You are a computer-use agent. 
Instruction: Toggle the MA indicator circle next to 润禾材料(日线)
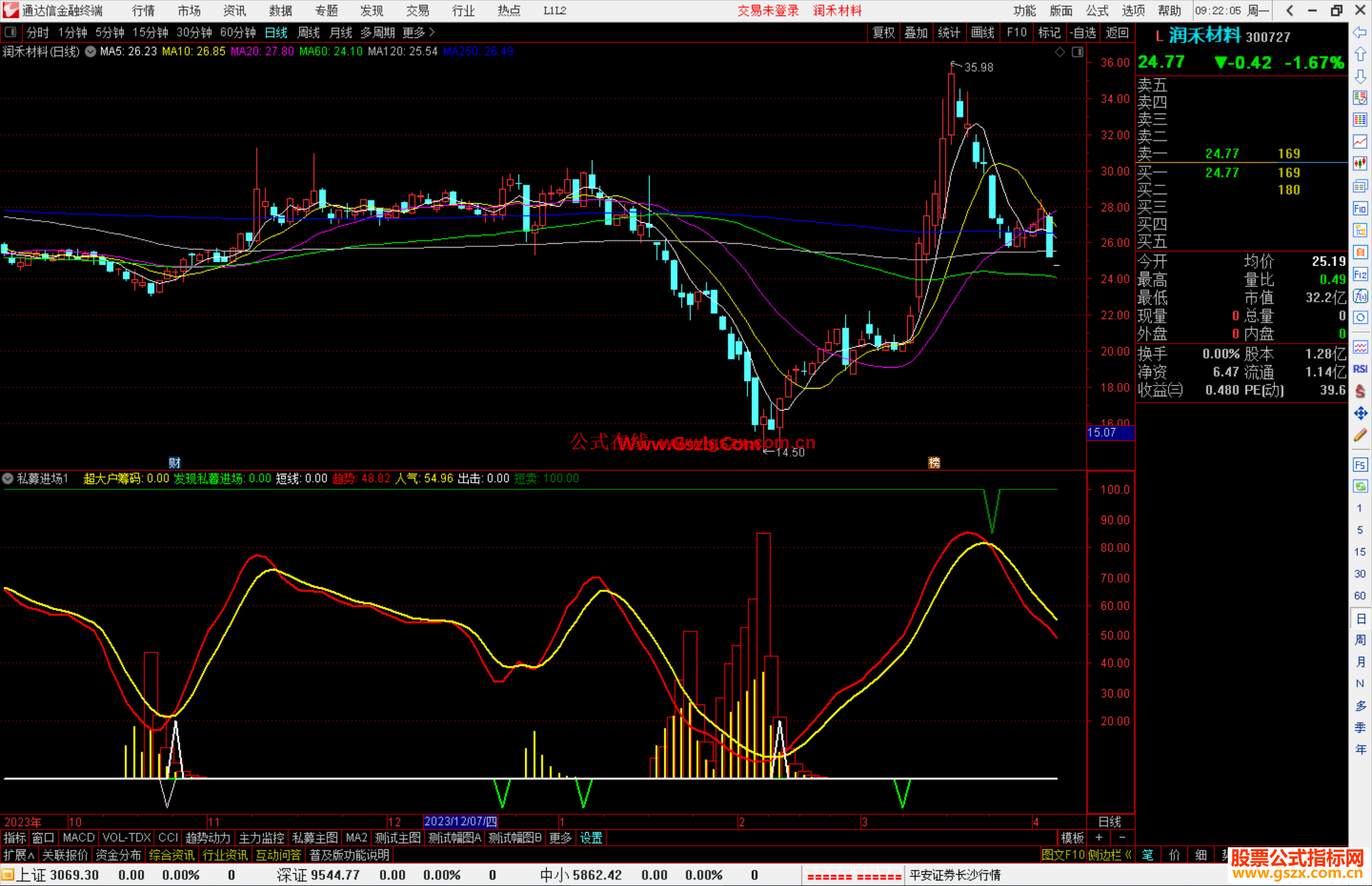point(91,51)
